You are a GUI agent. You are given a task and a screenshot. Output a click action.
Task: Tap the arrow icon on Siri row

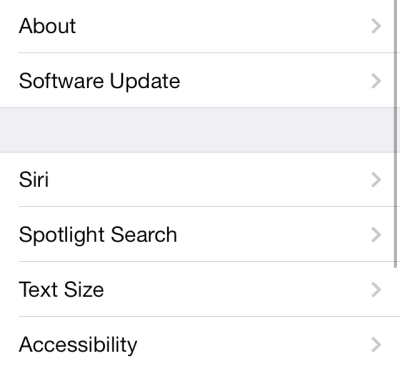(376, 180)
